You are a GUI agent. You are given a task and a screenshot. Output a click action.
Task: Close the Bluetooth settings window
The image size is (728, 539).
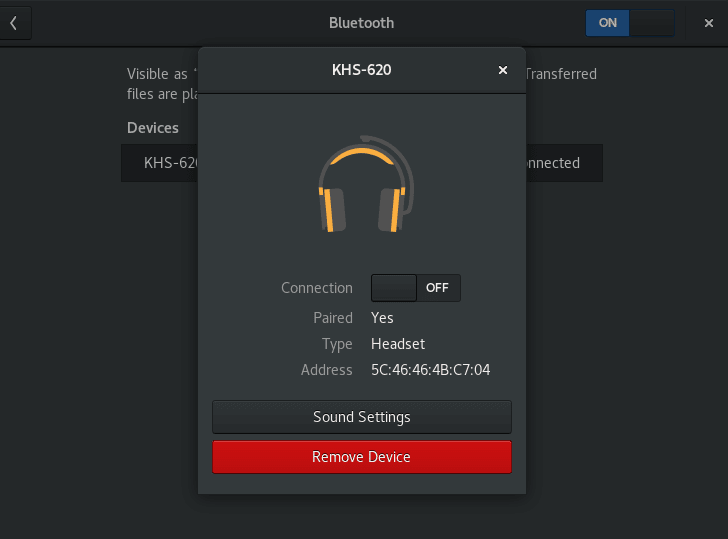tap(708, 23)
